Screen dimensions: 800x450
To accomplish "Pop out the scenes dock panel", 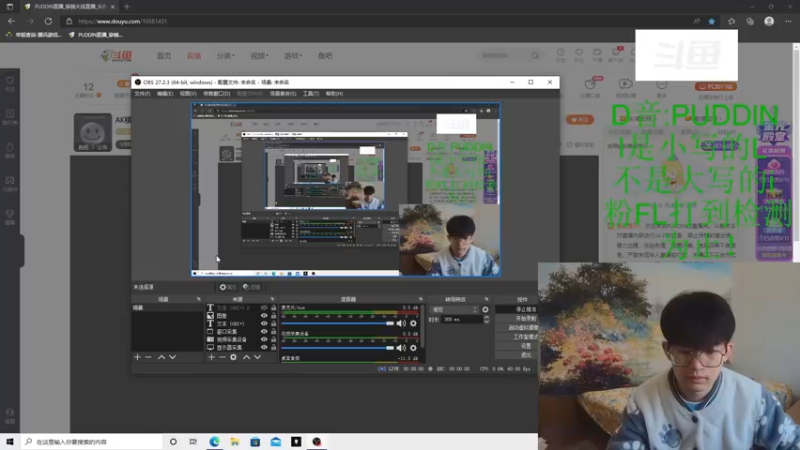I will tap(198, 299).
